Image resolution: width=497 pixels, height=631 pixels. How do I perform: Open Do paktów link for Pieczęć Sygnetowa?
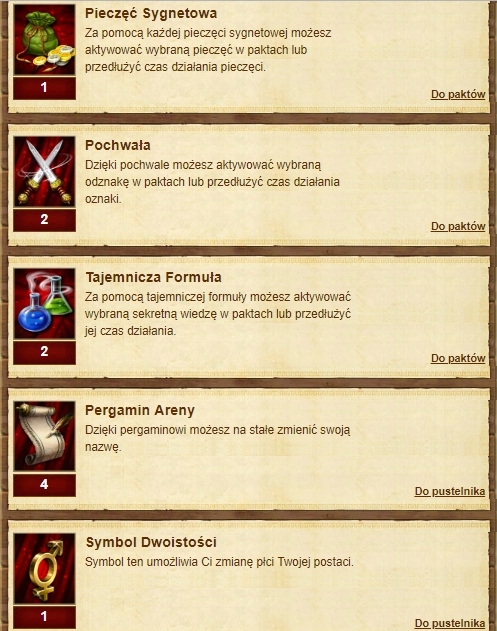[458, 94]
